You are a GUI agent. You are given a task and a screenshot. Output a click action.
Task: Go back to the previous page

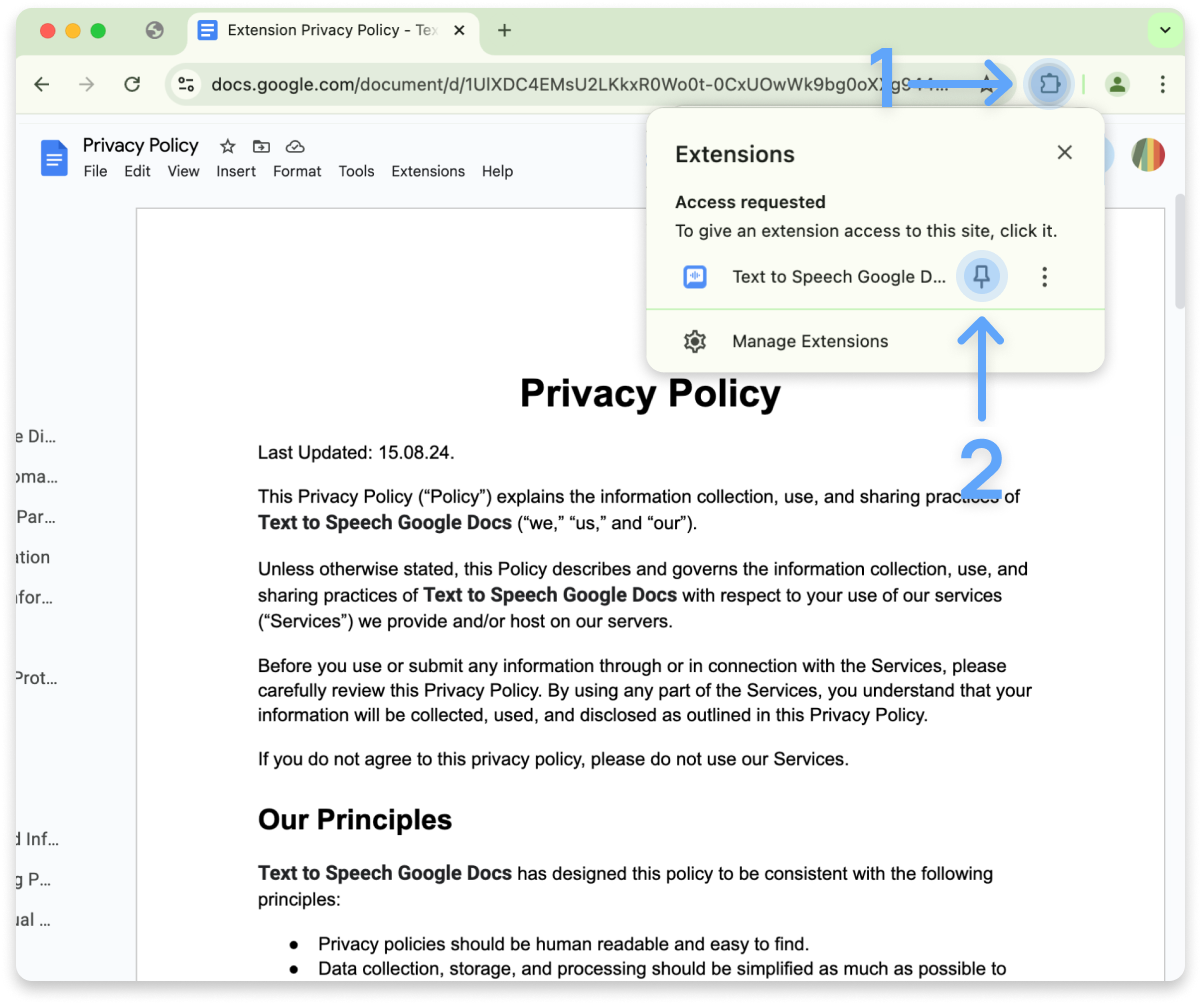(x=42, y=84)
